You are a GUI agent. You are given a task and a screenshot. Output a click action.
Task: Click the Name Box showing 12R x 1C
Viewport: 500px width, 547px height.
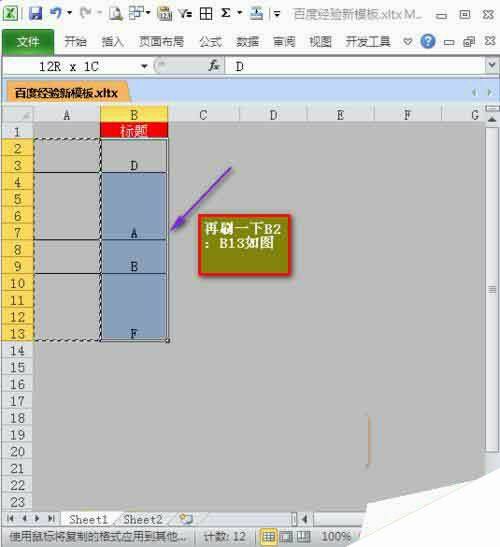(x=69, y=66)
